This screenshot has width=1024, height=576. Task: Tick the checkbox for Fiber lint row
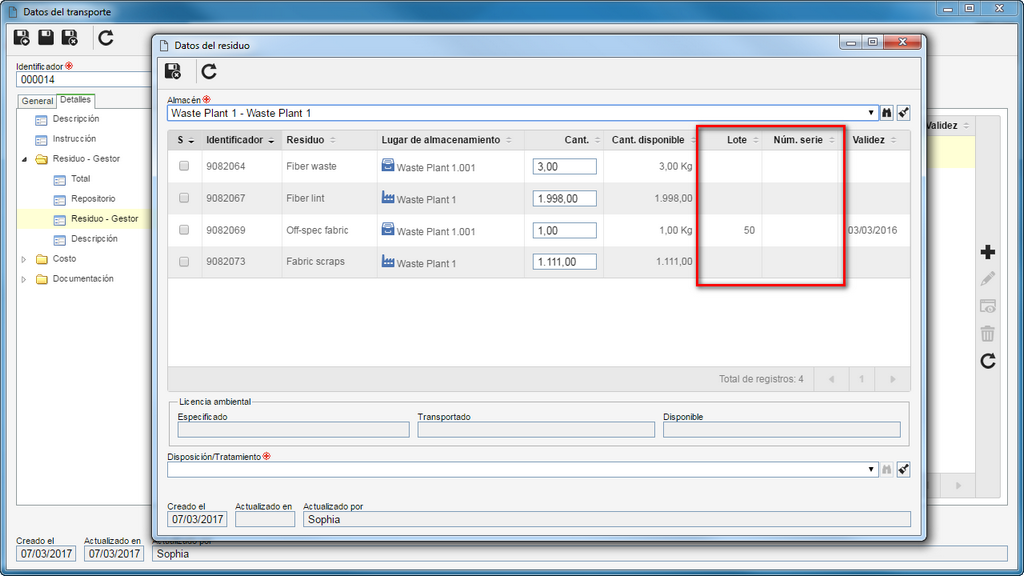tap(184, 198)
